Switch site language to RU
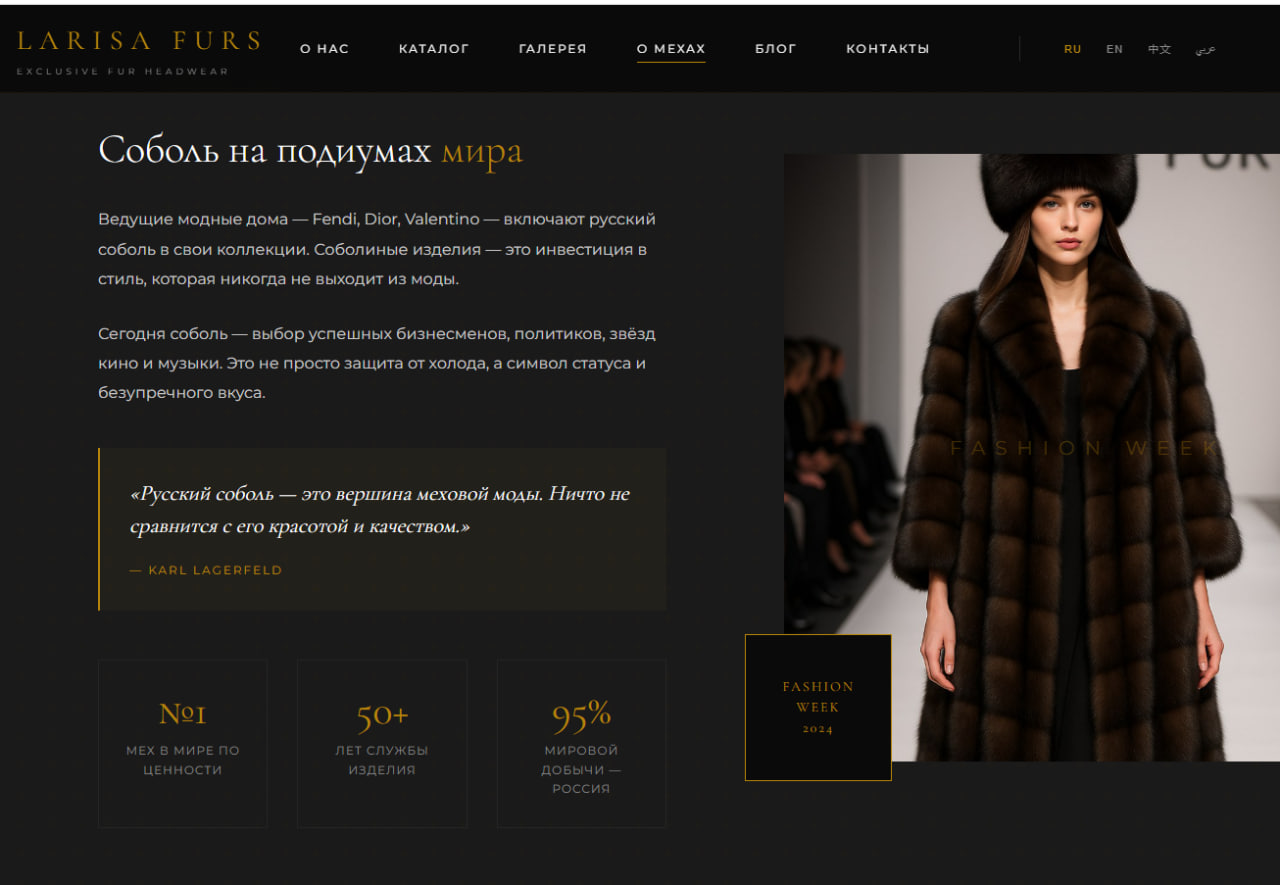 (1072, 49)
